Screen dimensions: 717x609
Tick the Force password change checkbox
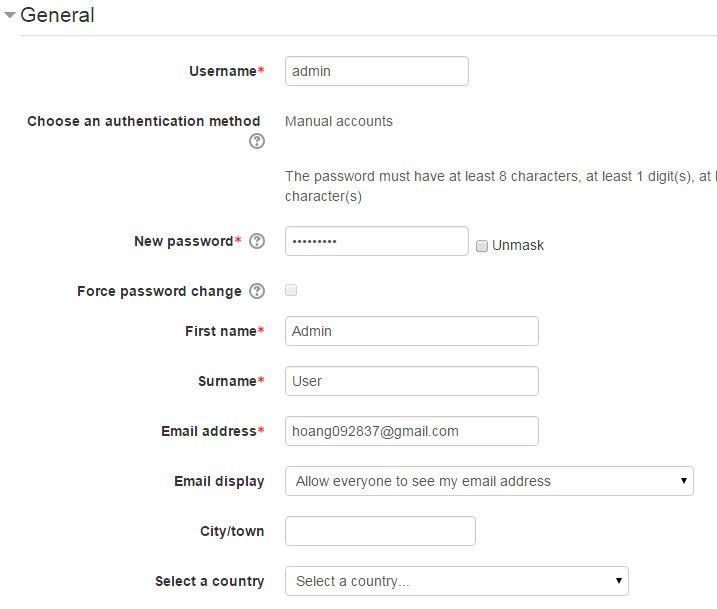tap(291, 290)
